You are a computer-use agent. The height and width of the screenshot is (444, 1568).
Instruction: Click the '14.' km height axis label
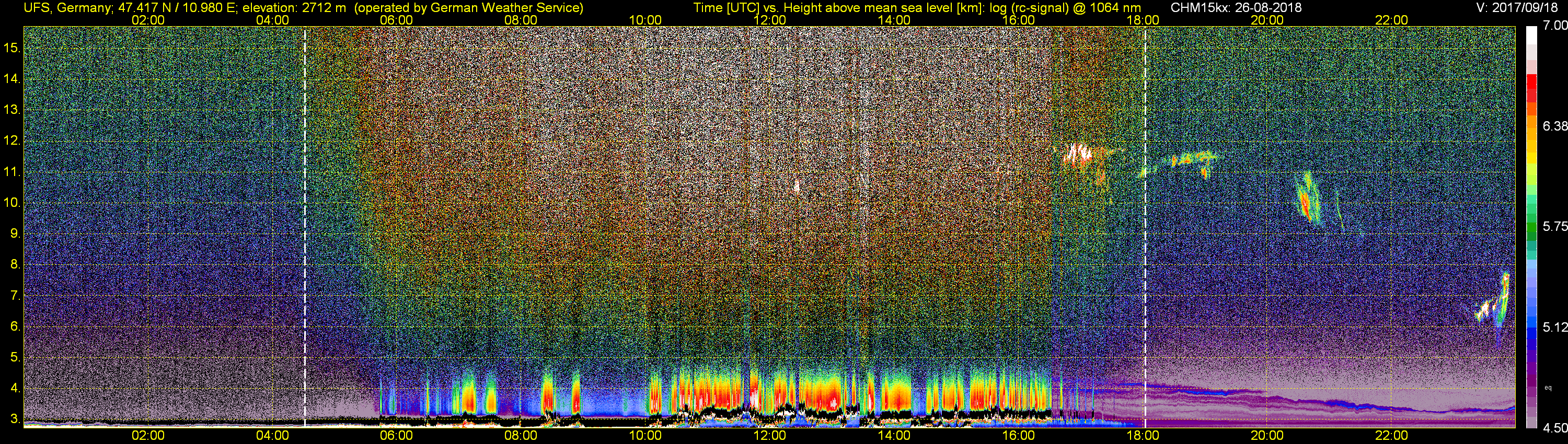pyautogui.click(x=13, y=78)
